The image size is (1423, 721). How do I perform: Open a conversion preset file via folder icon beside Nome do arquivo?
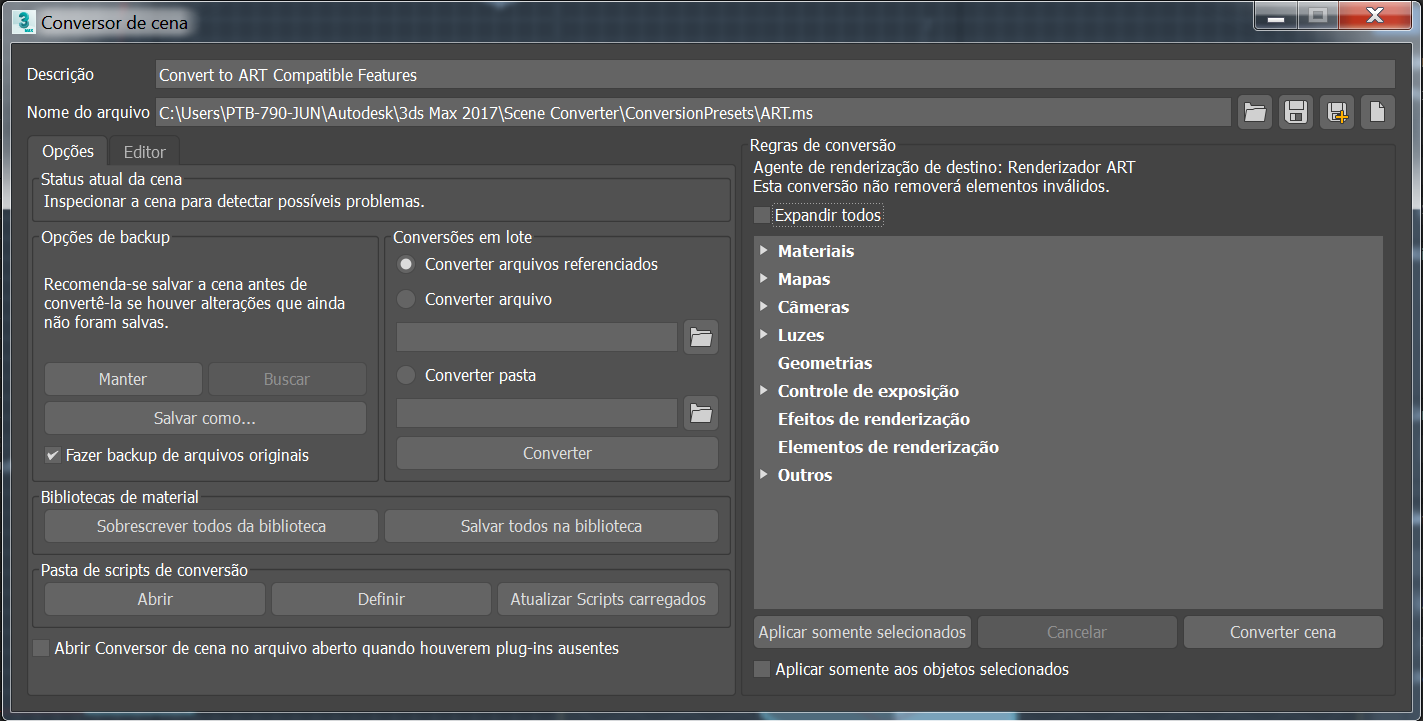point(1255,113)
